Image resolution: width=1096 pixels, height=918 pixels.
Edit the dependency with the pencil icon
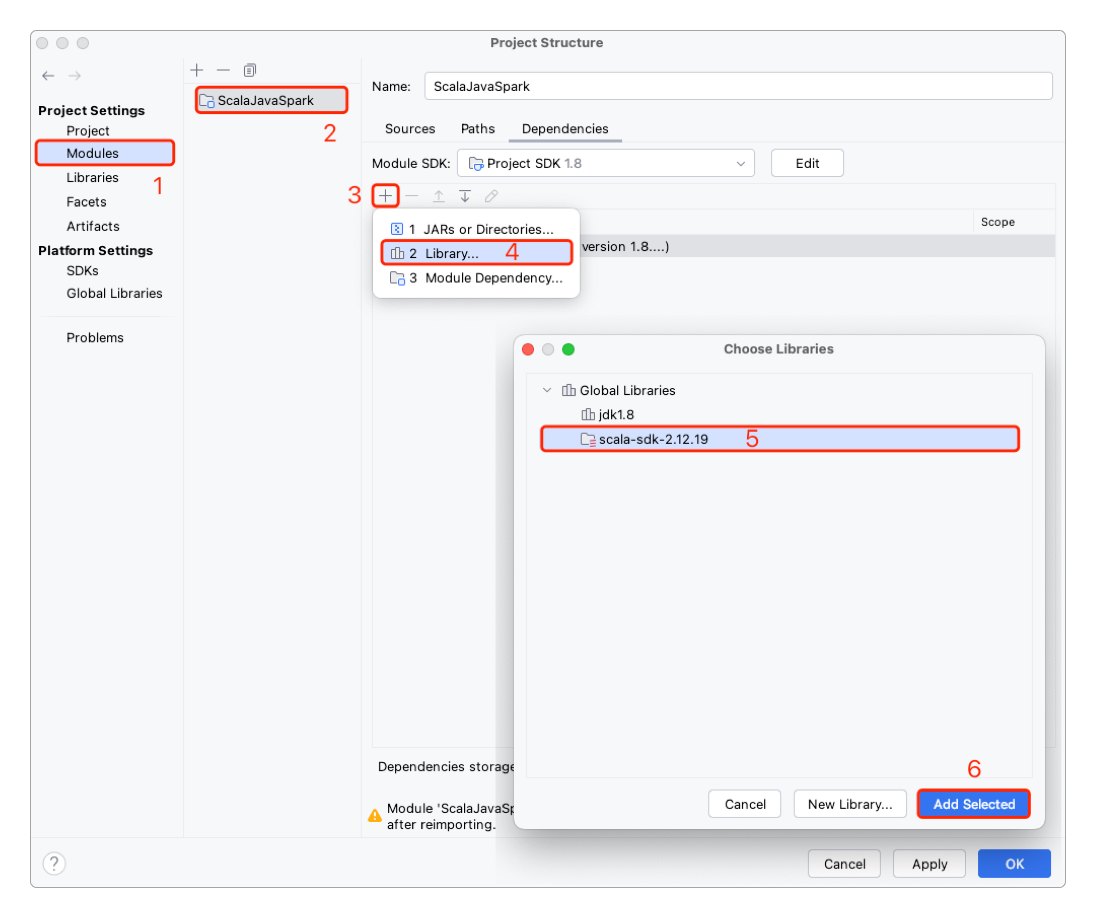pyautogui.click(x=491, y=196)
